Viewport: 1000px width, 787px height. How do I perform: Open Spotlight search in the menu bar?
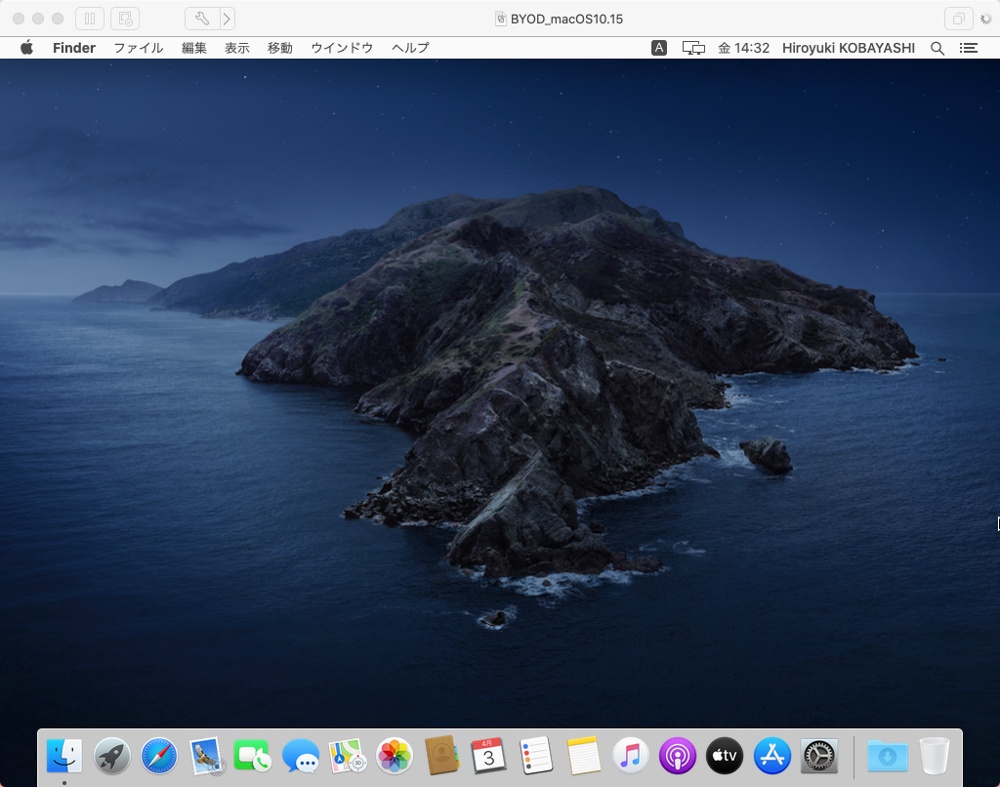937,47
